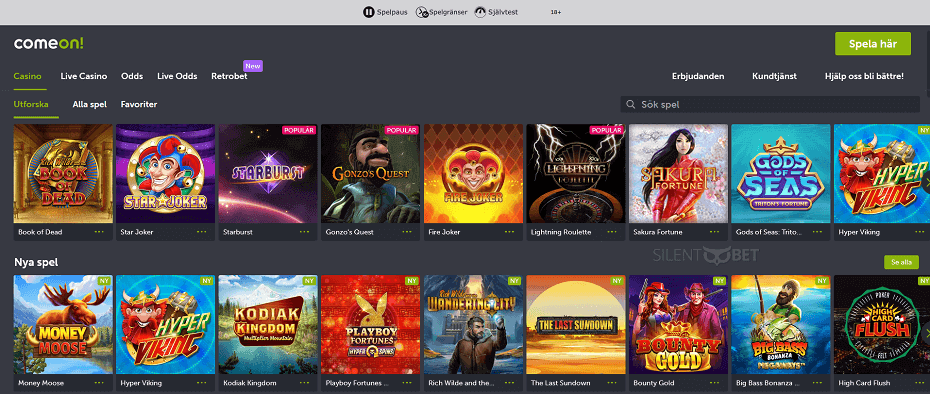Open more options for Money Moose
930x394 pixels.
tap(99, 383)
